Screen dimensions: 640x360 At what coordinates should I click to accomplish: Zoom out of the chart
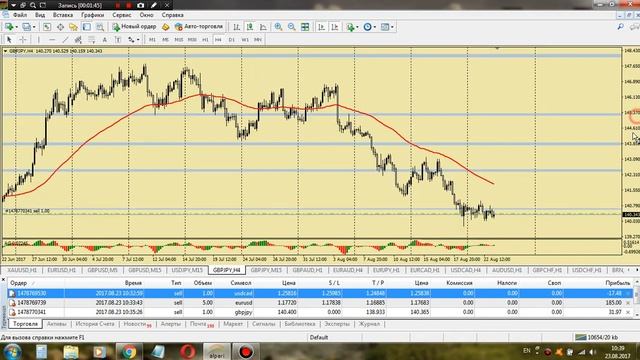(292, 27)
